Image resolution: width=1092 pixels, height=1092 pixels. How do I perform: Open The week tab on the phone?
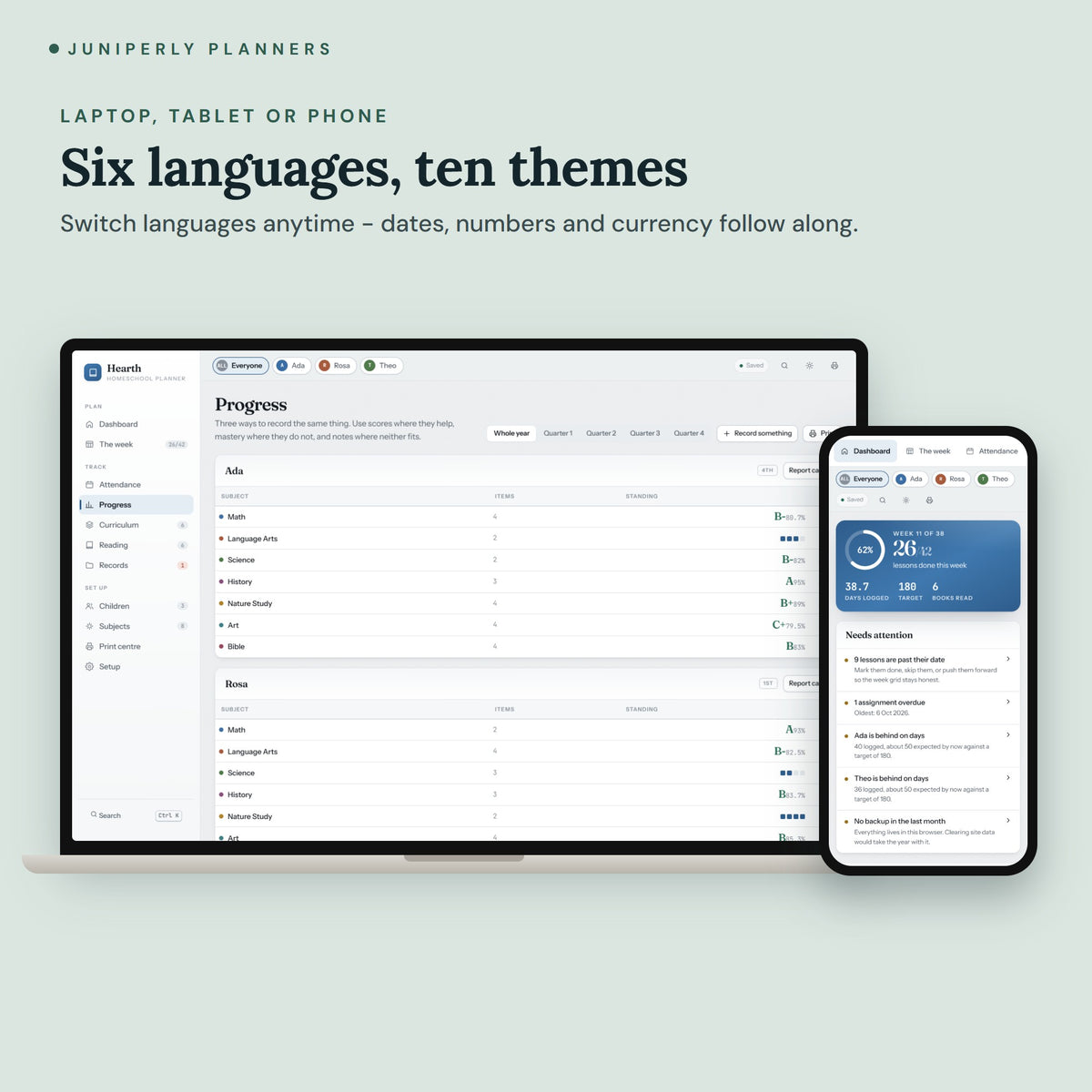(x=928, y=451)
